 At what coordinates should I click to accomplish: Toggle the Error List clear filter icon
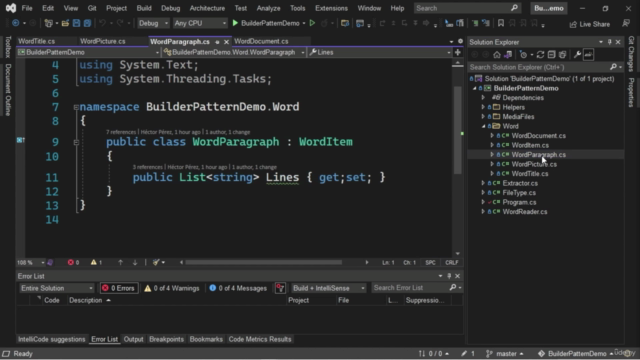(x=280, y=288)
